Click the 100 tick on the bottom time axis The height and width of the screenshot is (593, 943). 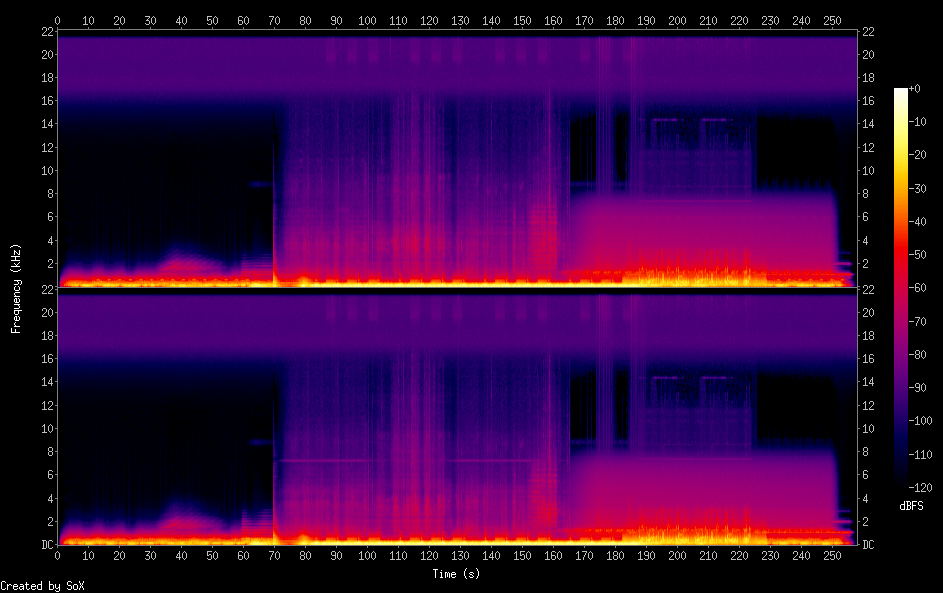[x=367, y=555]
